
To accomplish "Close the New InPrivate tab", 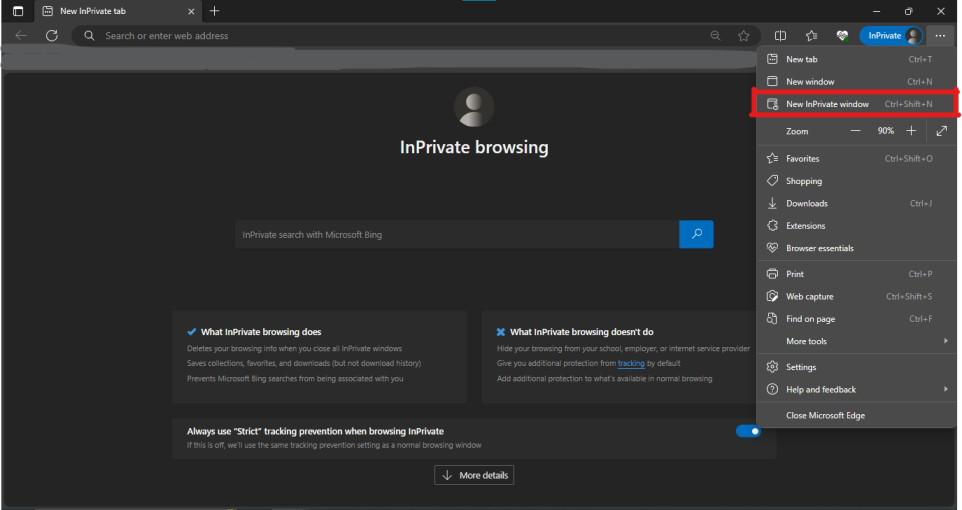I will coord(191,11).
